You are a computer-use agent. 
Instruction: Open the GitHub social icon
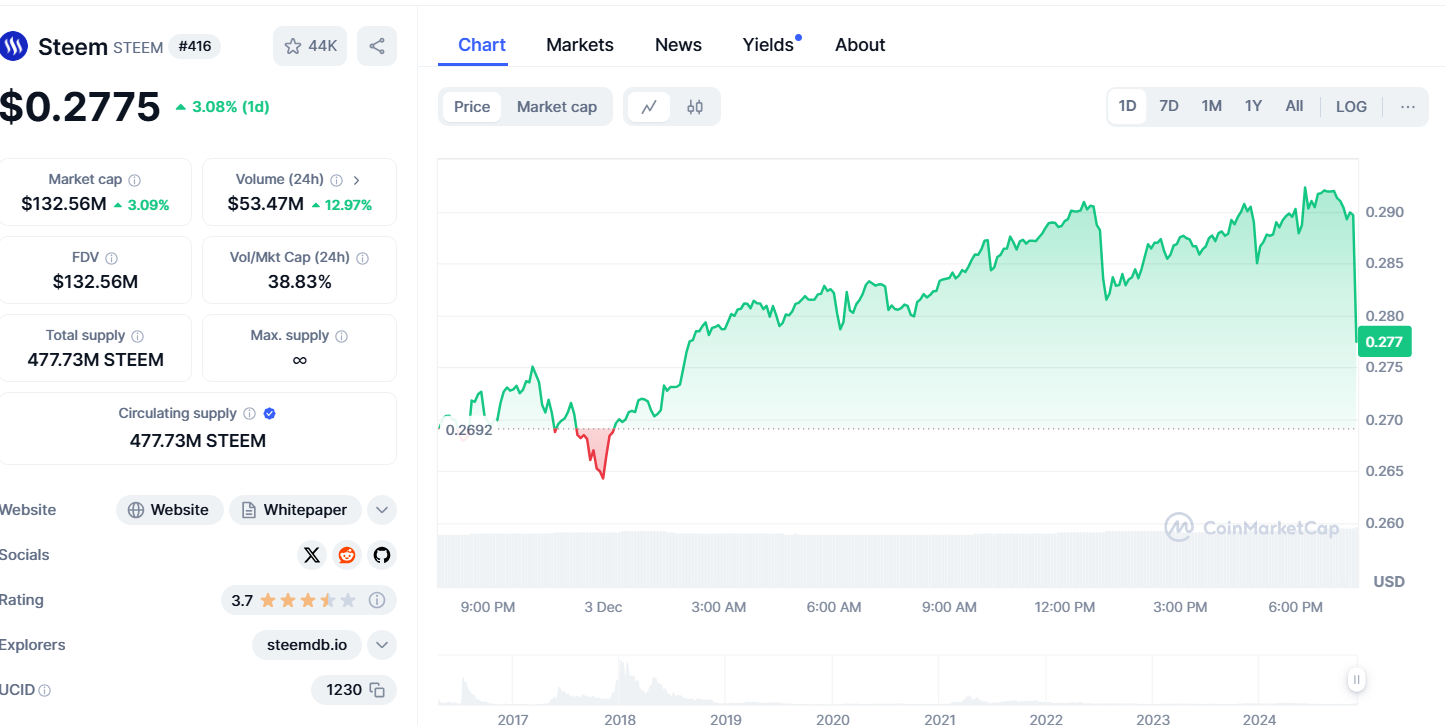point(381,555)
